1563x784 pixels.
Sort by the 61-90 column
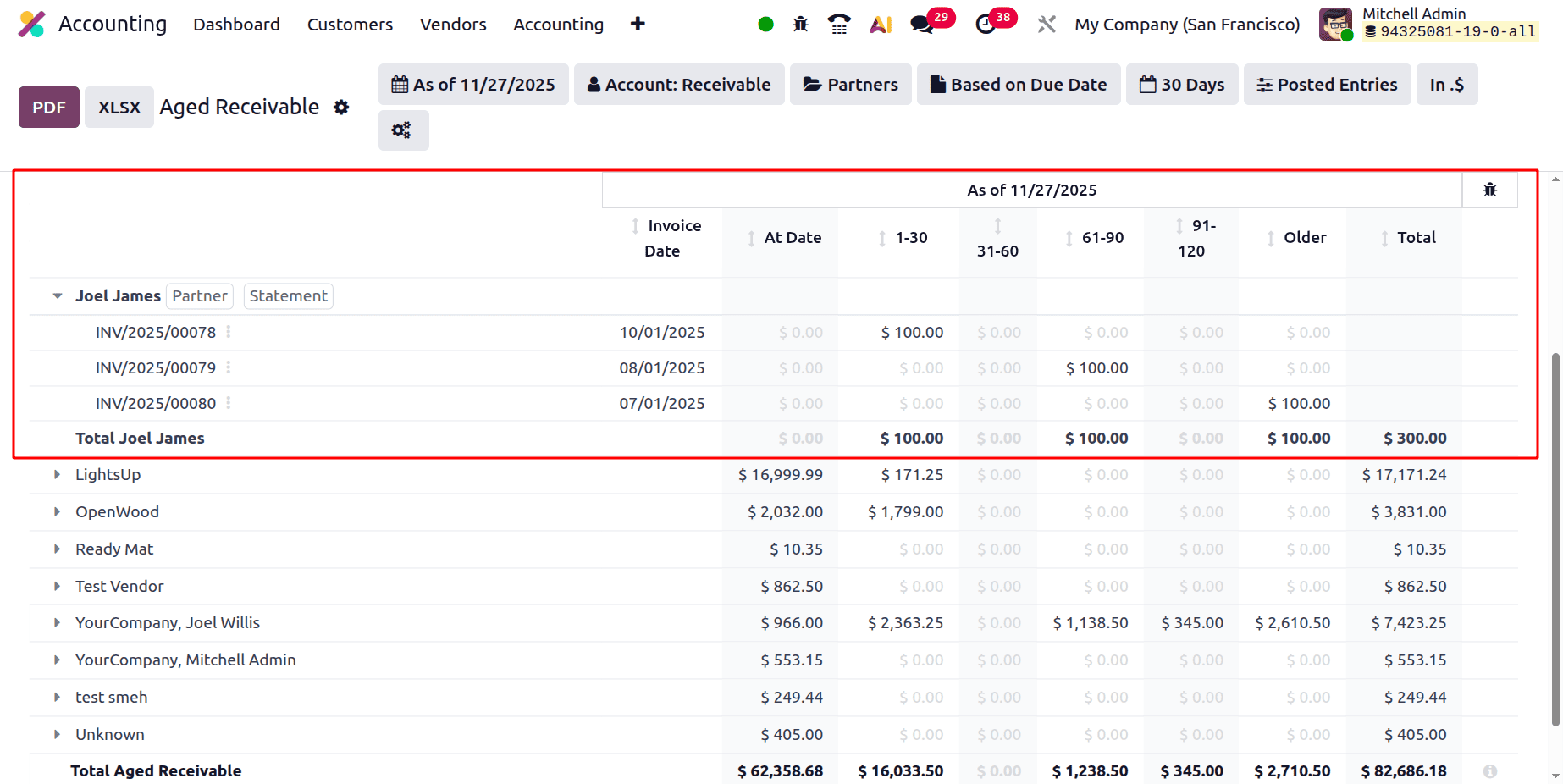pyautogui.click(x=1069, y=239)
